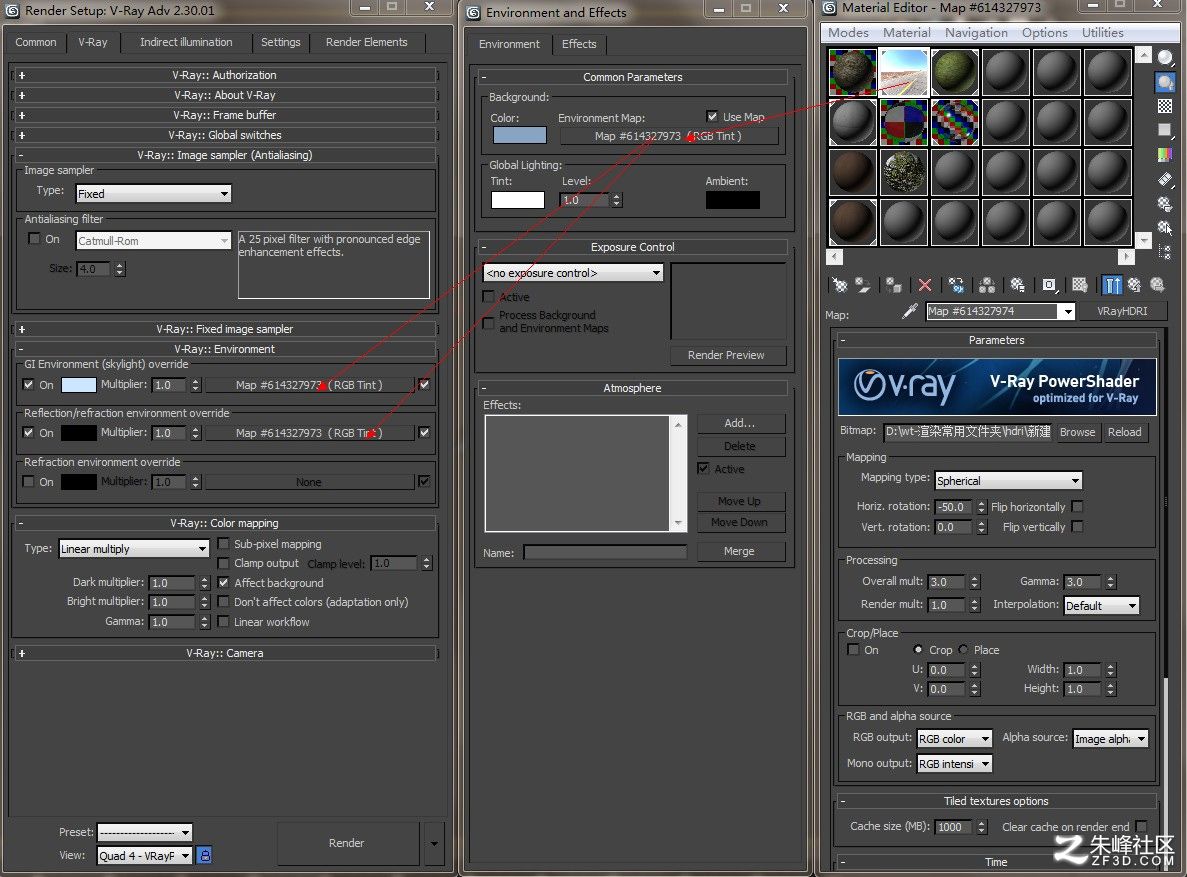This screenshot has height=877, width=1187.
Task: Open Image sampler Type dropdown showing Fixed
Action: point(154,194)
